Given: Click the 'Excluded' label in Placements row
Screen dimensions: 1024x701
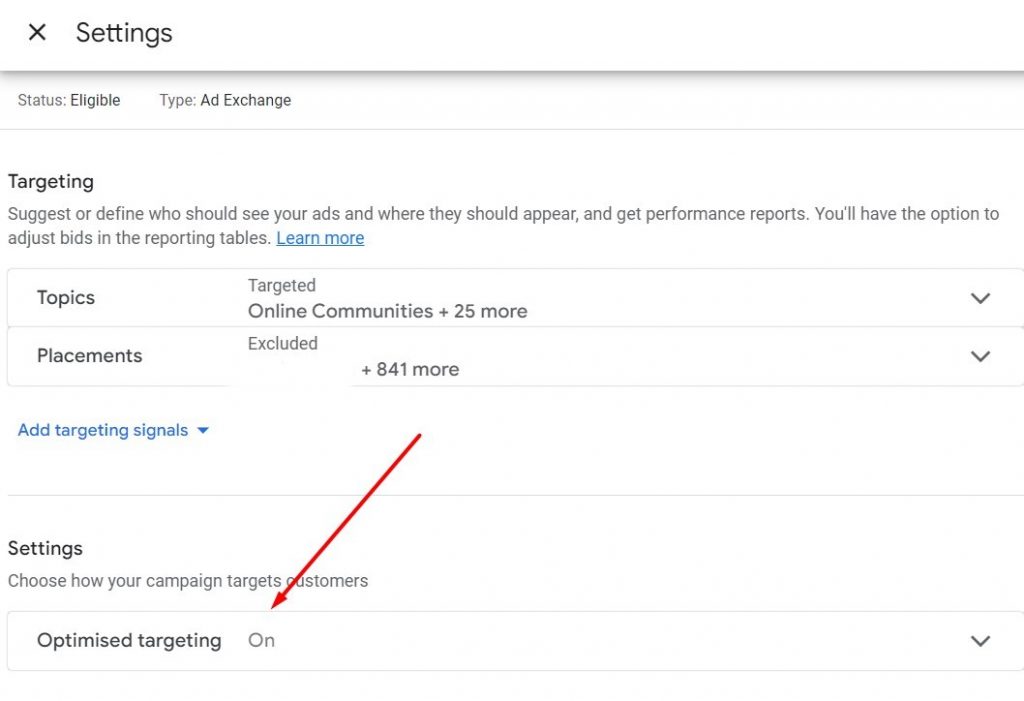Looking at the screenshot, I should (x=283, y=343).
